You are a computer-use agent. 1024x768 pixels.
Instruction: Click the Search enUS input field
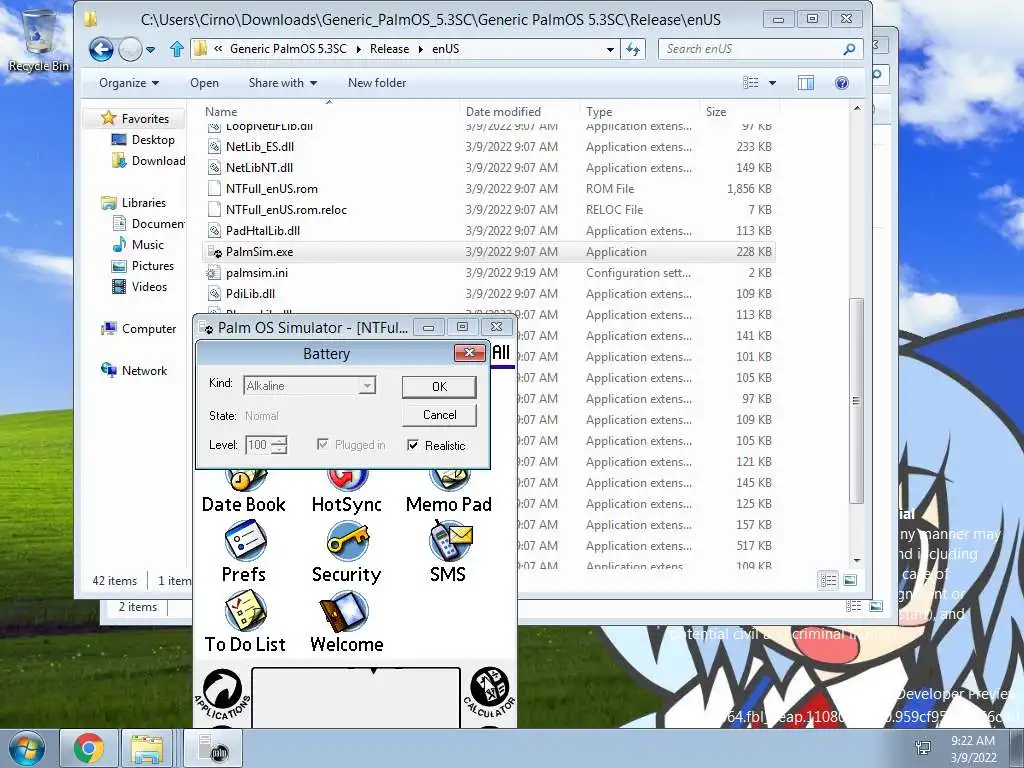[x=749, y=49]
